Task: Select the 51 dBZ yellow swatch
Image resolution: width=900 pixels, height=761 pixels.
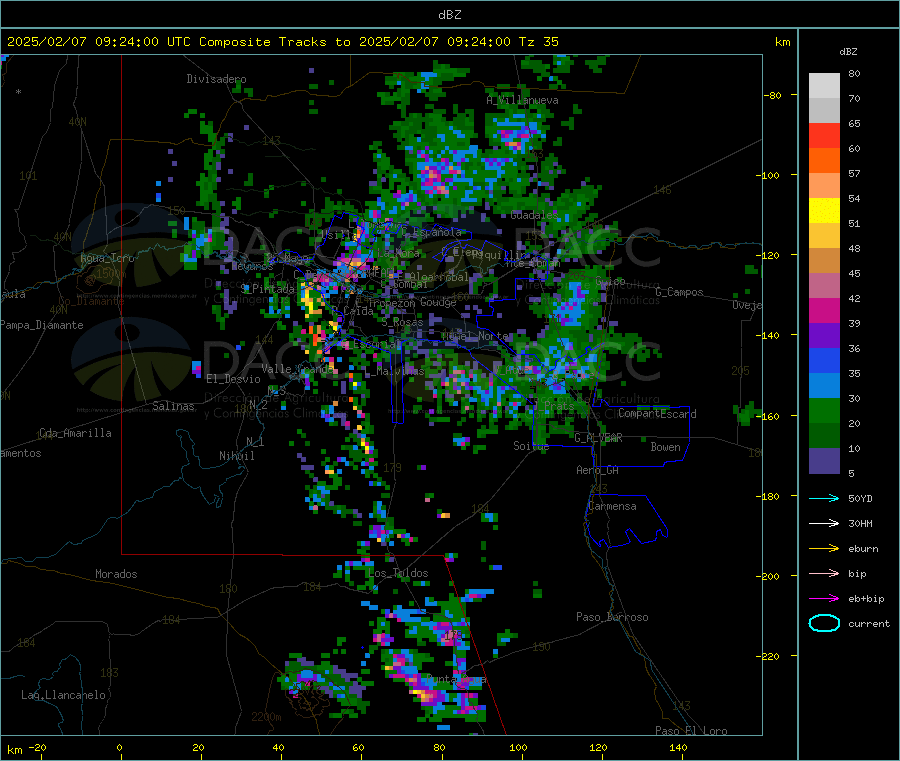Action: point(824,211)
